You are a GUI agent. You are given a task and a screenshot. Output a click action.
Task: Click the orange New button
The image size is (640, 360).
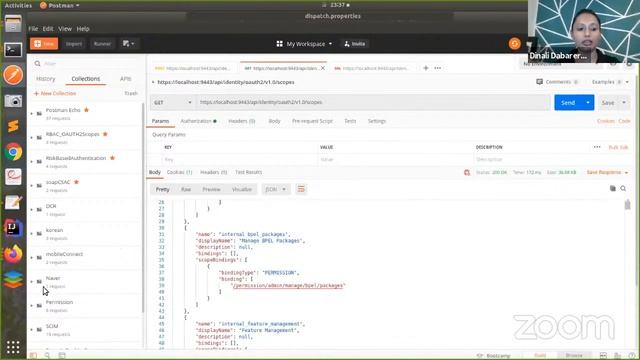pos(44,44)
